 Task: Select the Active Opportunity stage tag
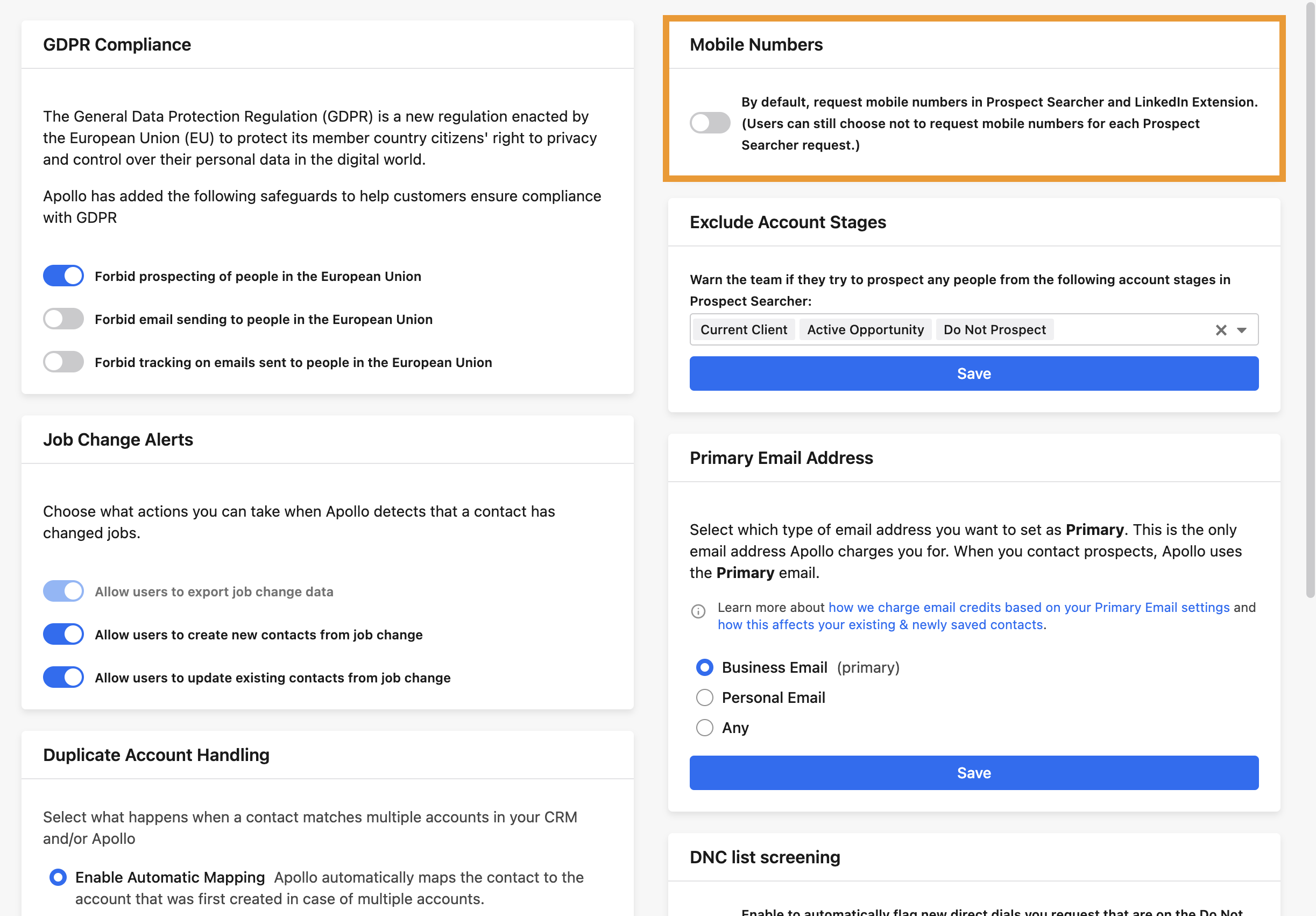[865, 329]
